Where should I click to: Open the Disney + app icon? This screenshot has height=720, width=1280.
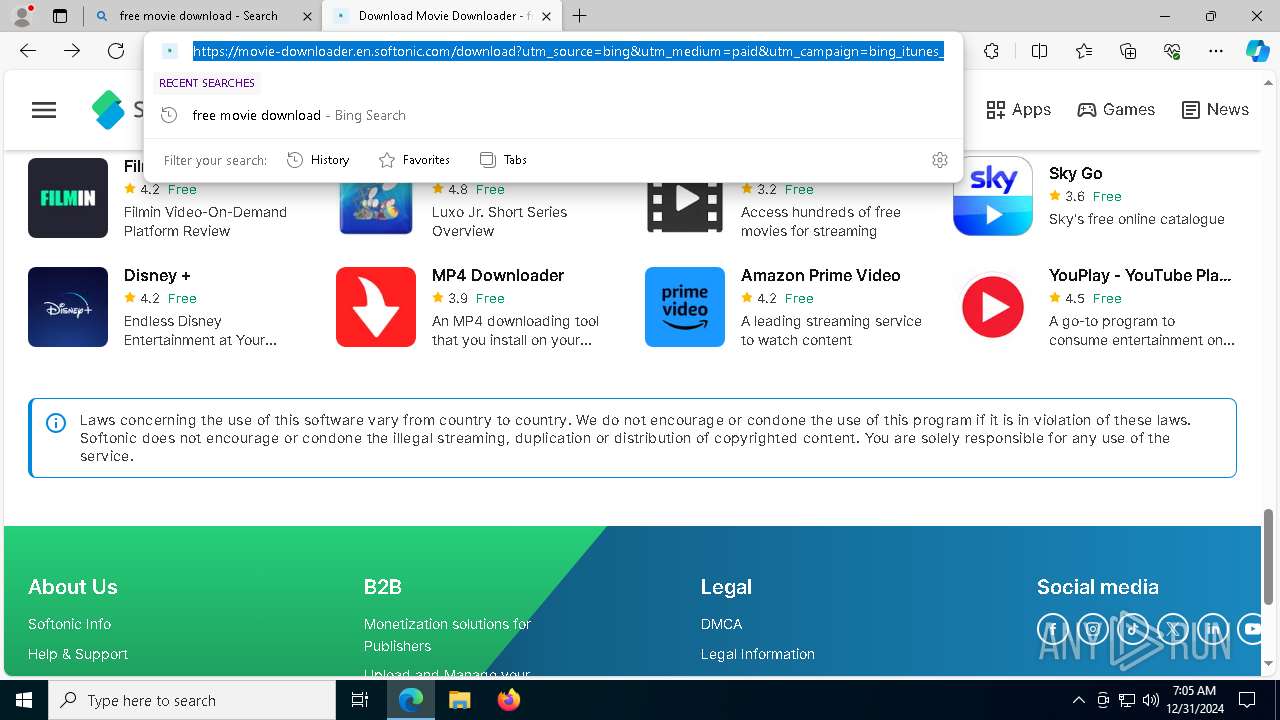coord(68,307)
